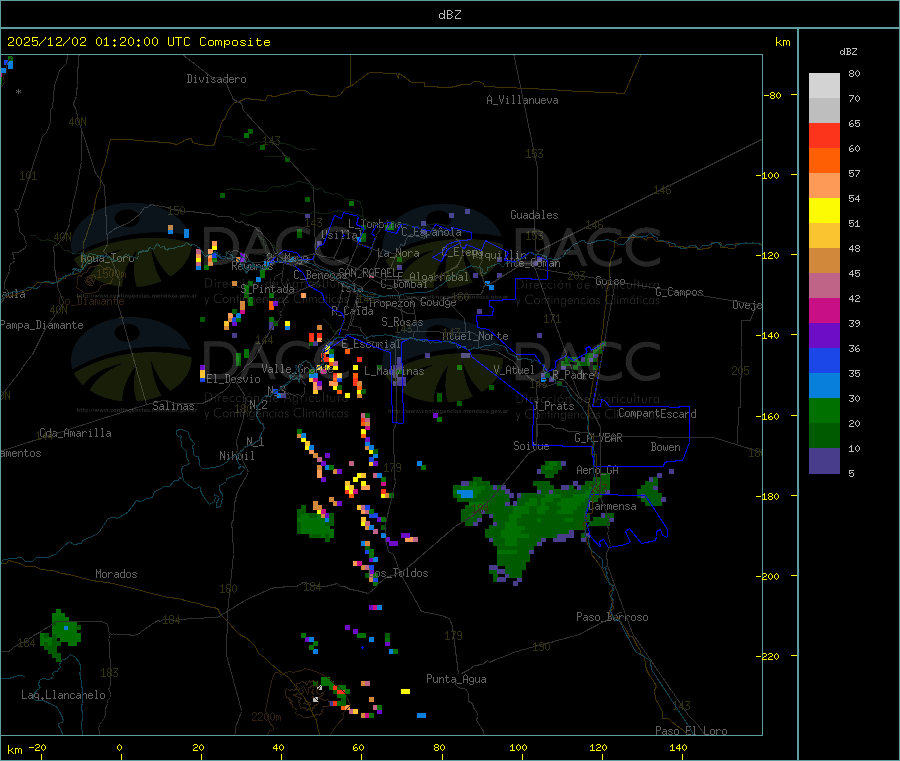This screenshot has width=900, height=761.
Task: Click the G_Campos label
Action: click(x=679, y=292)
